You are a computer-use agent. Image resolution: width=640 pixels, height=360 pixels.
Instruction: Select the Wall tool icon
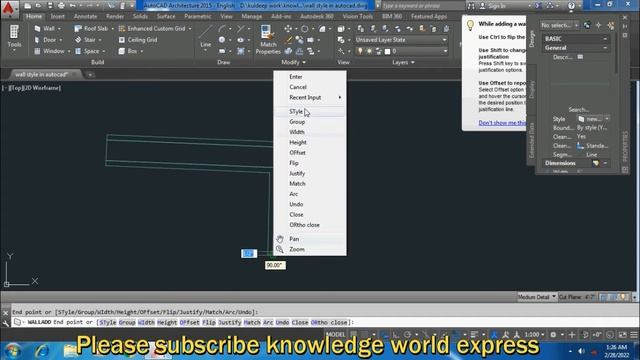tap(37, 29)
